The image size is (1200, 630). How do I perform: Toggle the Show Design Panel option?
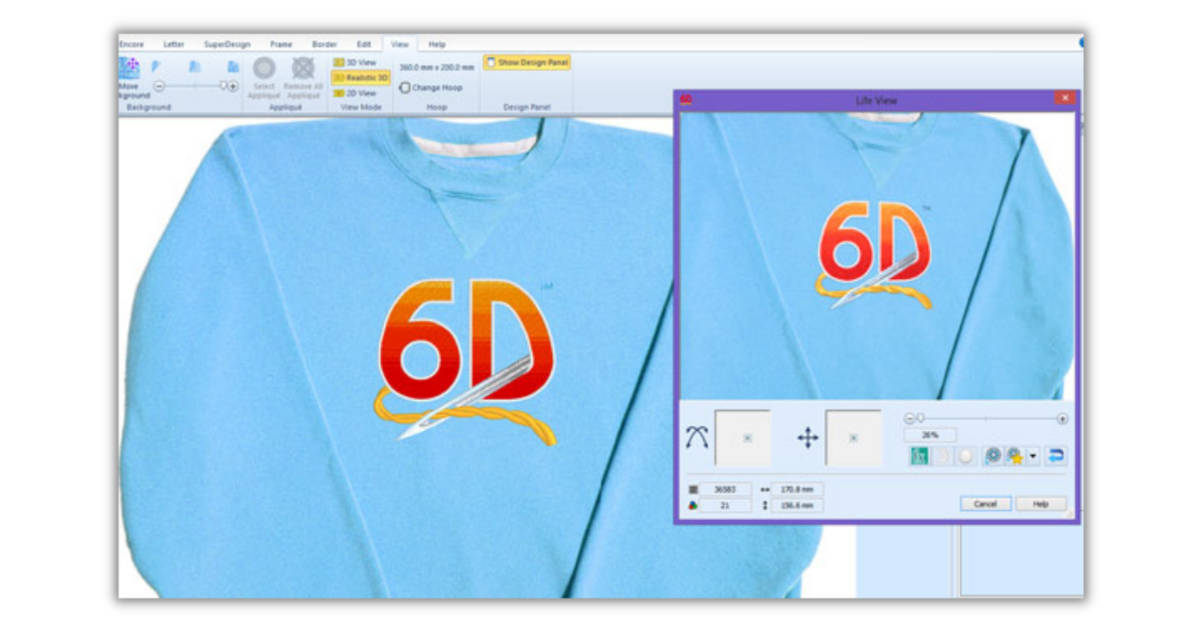pyautogui.click(x=527, y=62)
